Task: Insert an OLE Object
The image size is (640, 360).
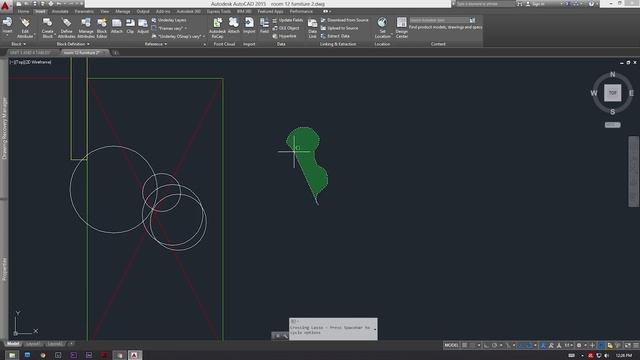Action: click(286, 28)
